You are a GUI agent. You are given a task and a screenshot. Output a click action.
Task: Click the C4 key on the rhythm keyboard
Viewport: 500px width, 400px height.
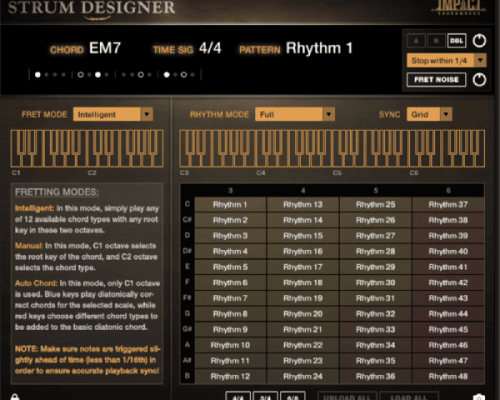coord(260,160)
